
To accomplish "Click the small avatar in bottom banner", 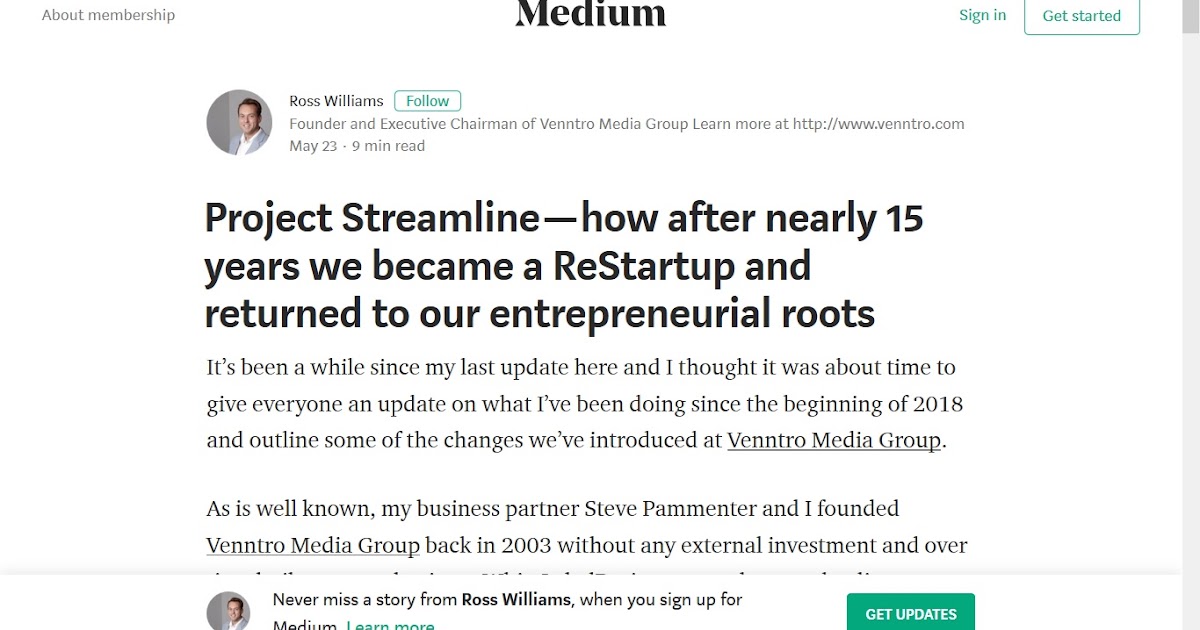I will [228, 611].
